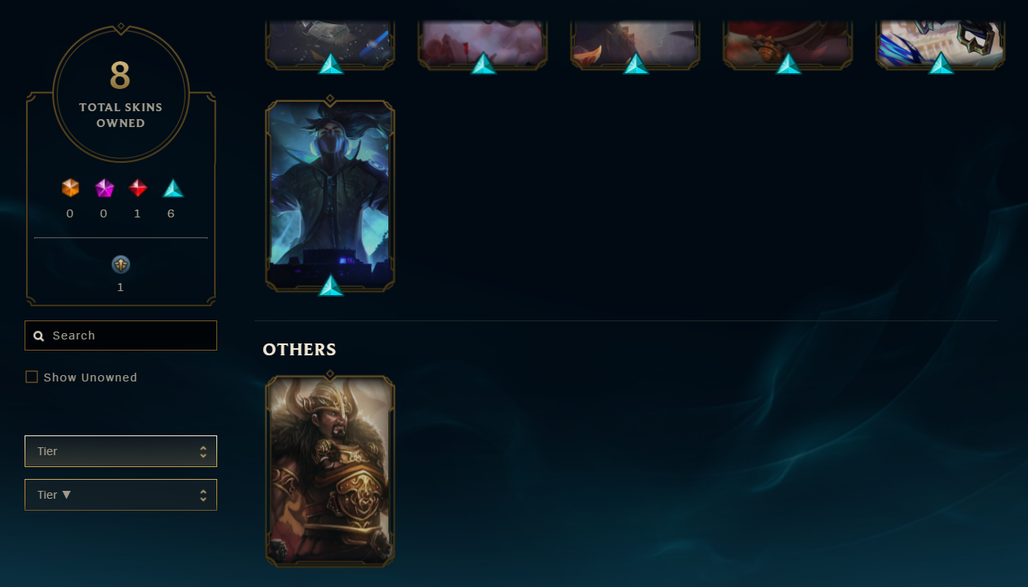The image size is (1028, 587).
Task: Select the last skin card in top row
Action: click(x=940, y=43)
